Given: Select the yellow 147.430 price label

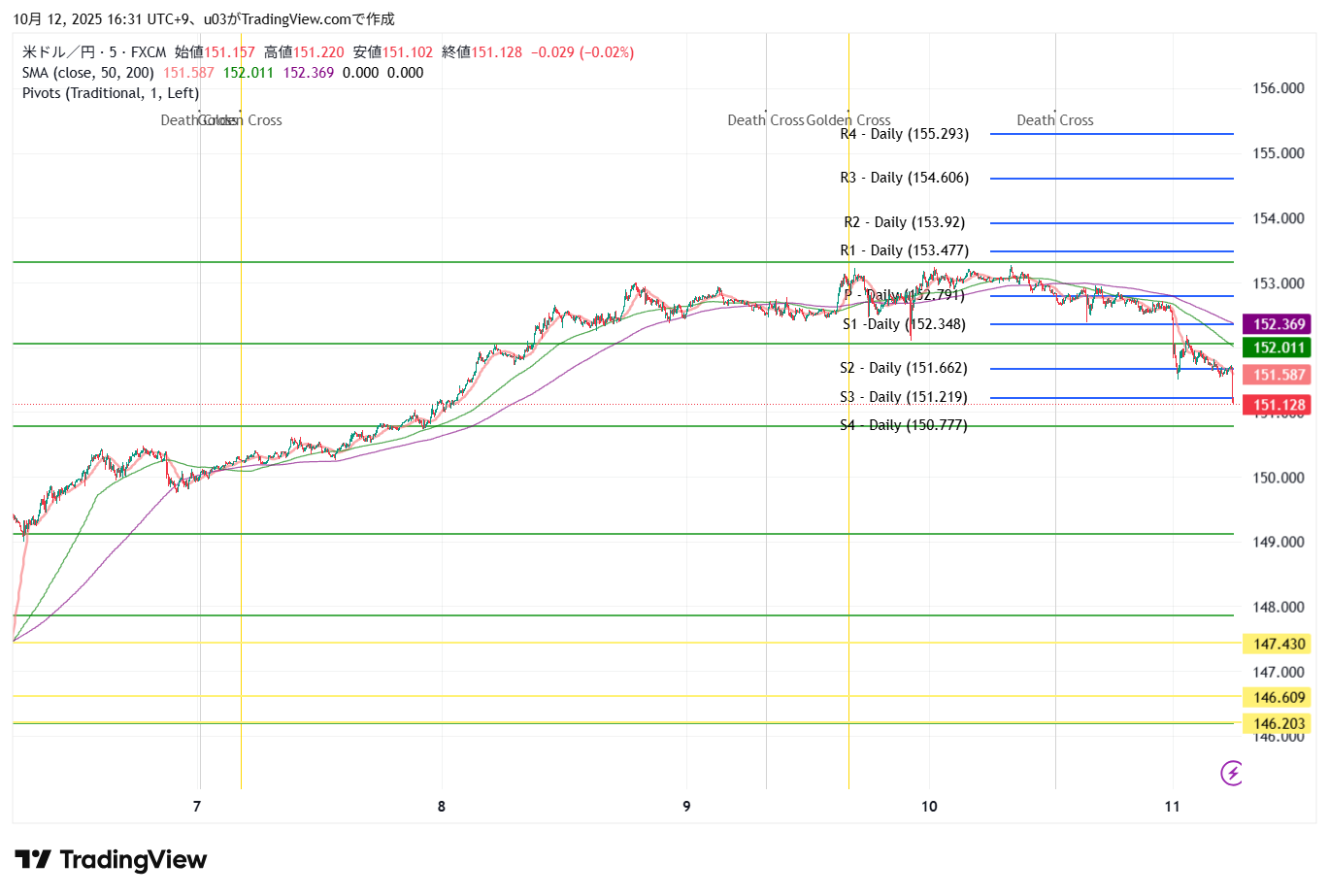Looking at the screenshot, I should click(1278, 644).
